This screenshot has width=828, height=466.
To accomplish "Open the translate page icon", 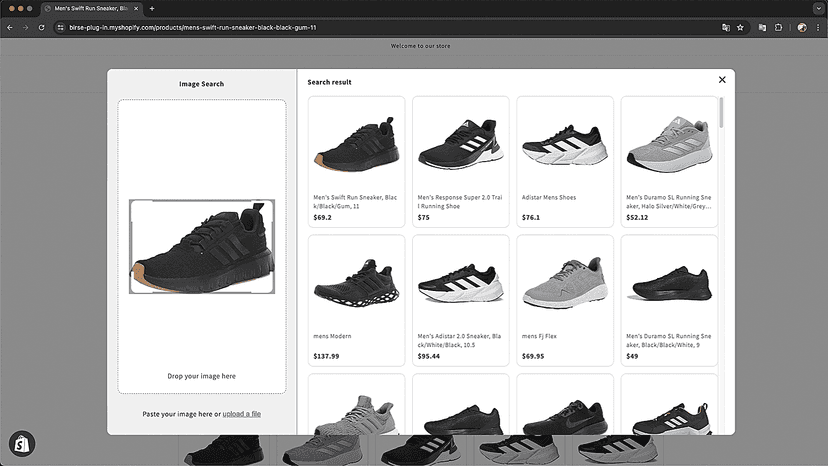I will (726, 27).
